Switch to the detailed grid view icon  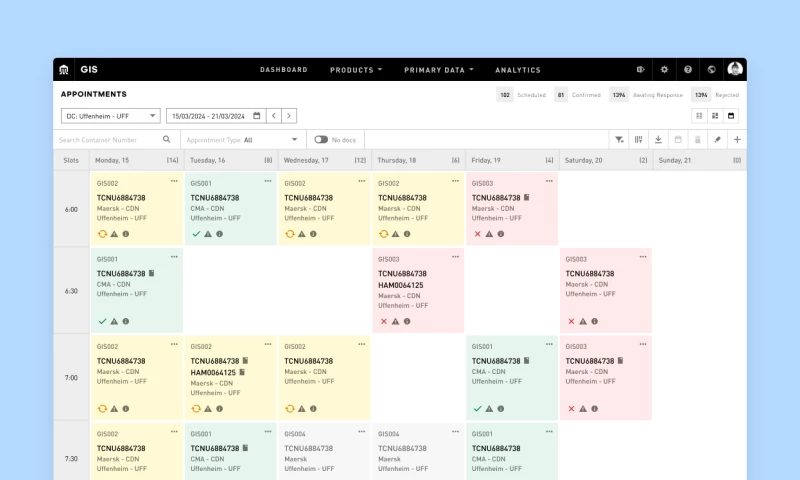click(x=715, y=116)
